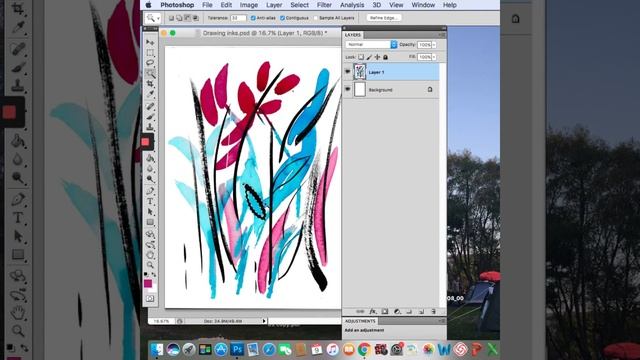Hide Layer 1 with eye icon
This screenshot has width=640, height=360.
[x=348, y=72]
